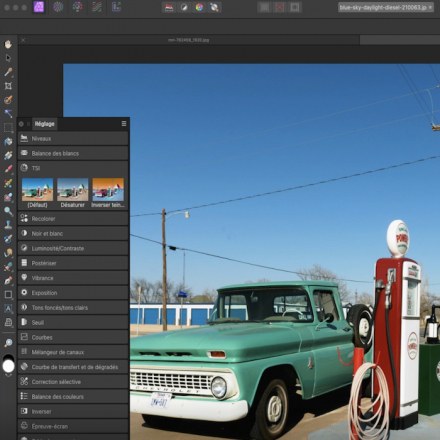Apply Auto White Balance from the toolbar
The height and width of the screenshot is (440, 440).
[x=214, y=7]
